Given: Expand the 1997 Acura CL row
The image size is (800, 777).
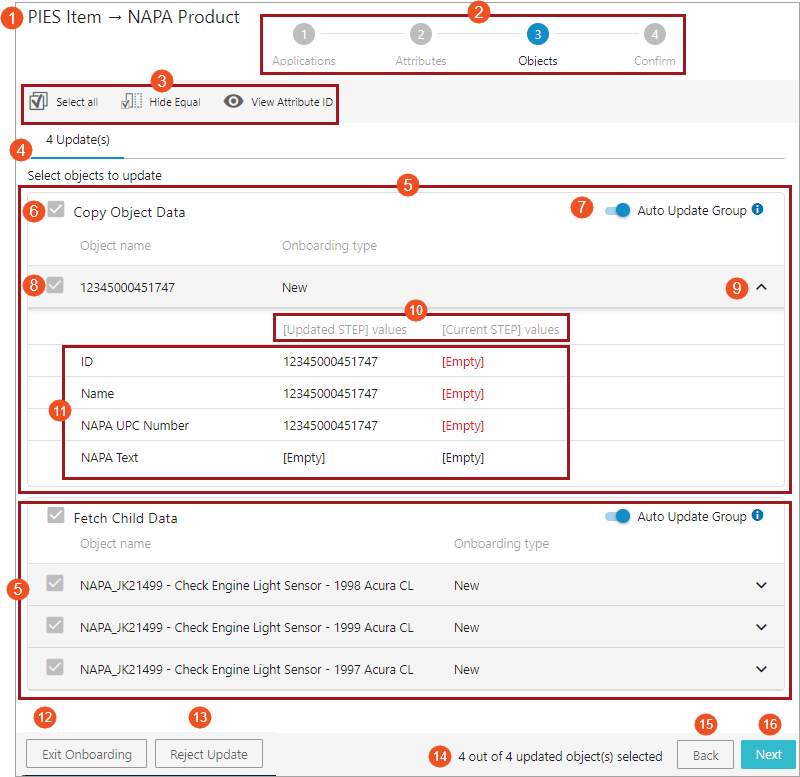Looking at the screenshot, I should (761, 669).
